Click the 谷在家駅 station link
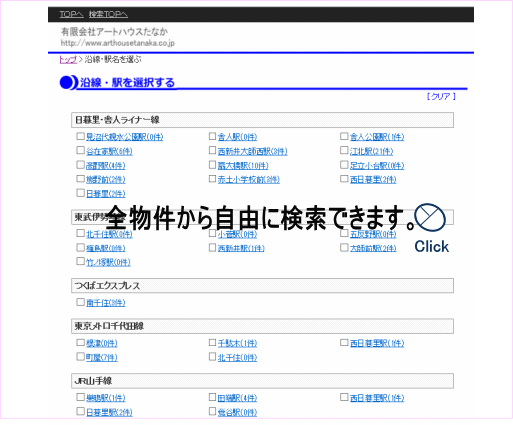The height and width of the screenshot is (425, 513). (x=109, y=152)
